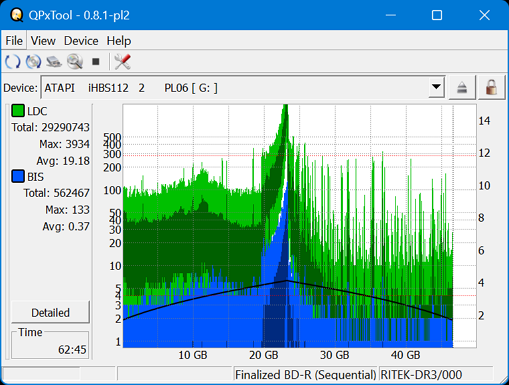
Task: Click the 40 GB axis label
Action: (406, 355)
